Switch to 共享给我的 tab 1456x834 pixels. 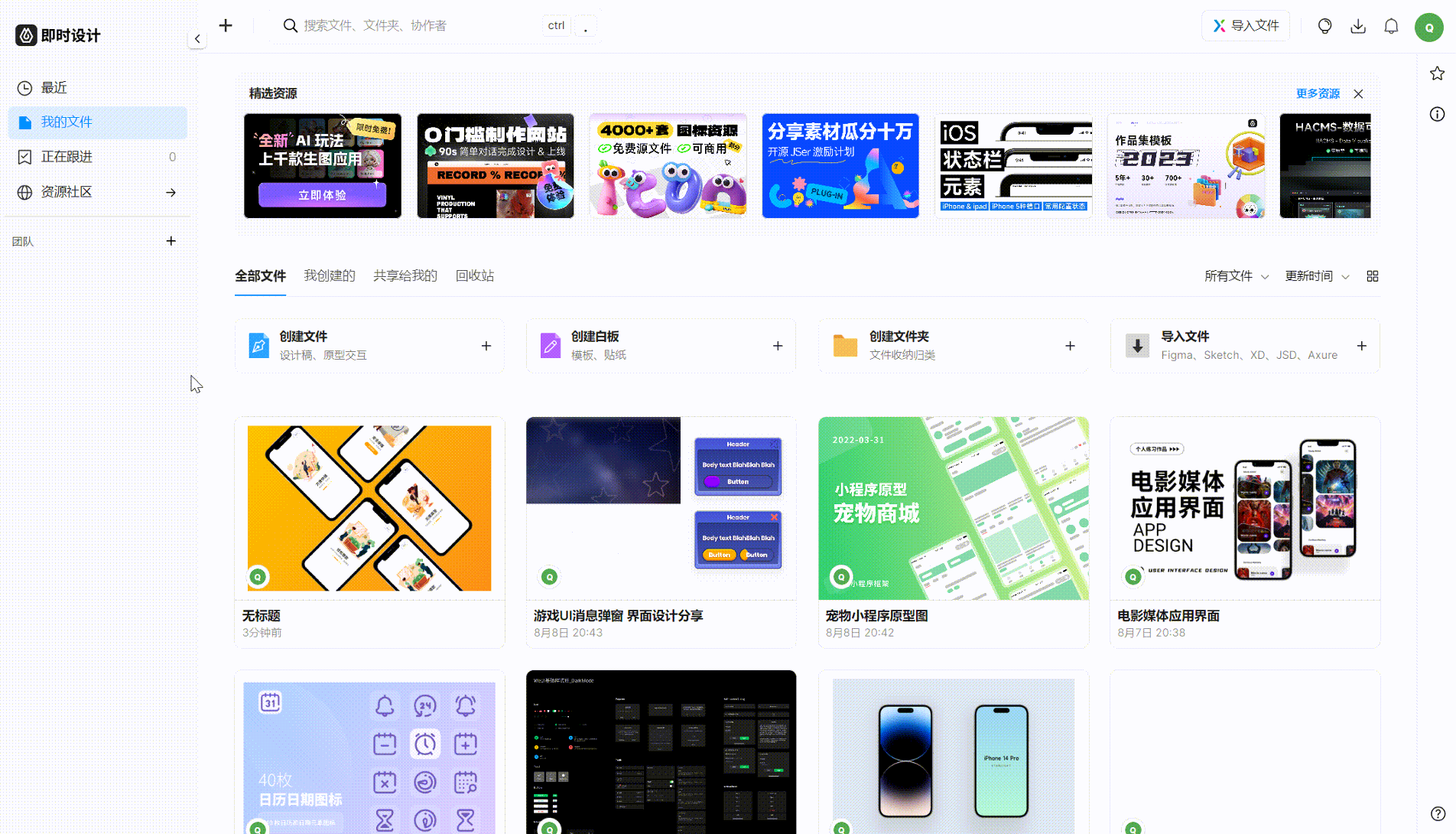405,276
